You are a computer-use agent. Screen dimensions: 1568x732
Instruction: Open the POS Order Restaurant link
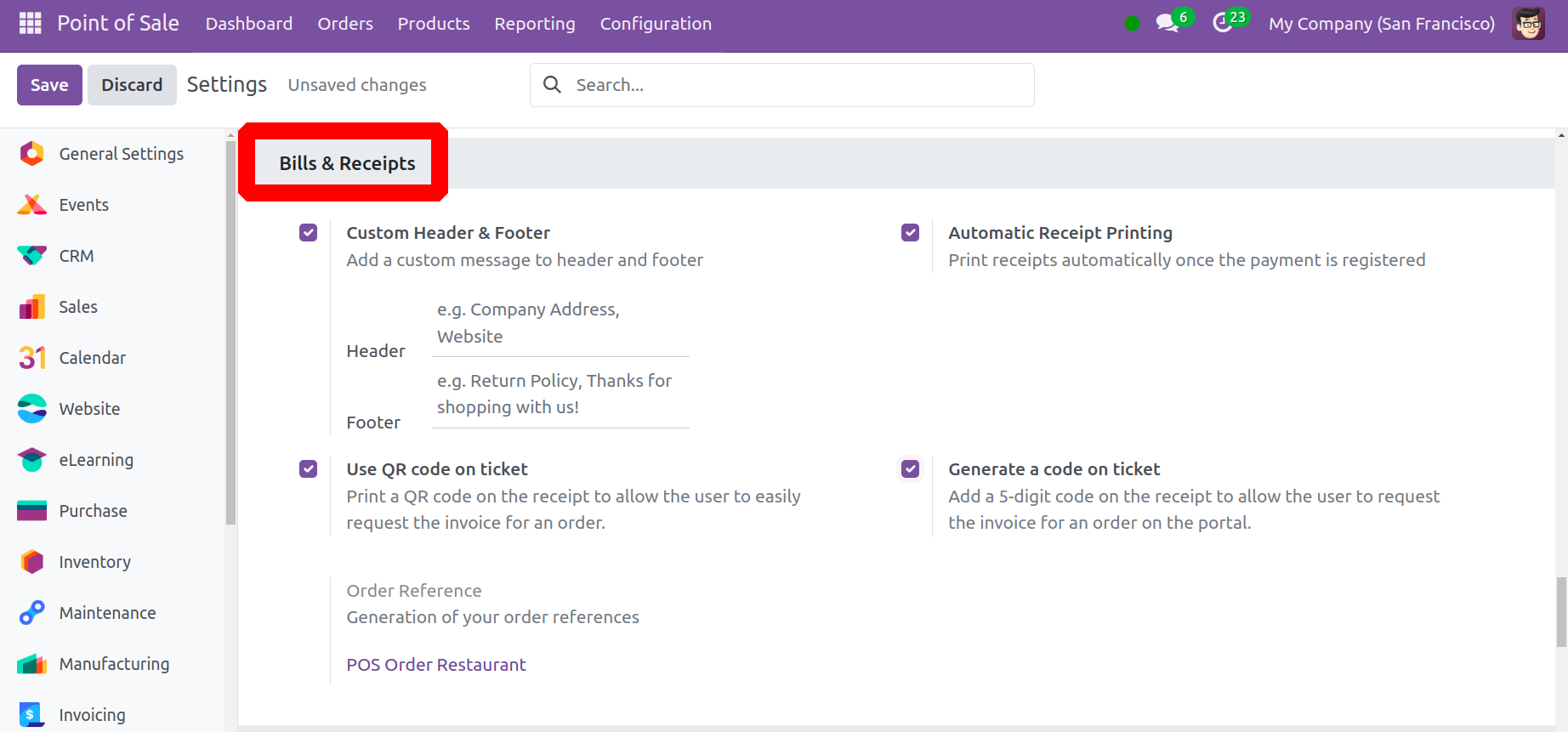pyautogui.click(x=435, y=665)
